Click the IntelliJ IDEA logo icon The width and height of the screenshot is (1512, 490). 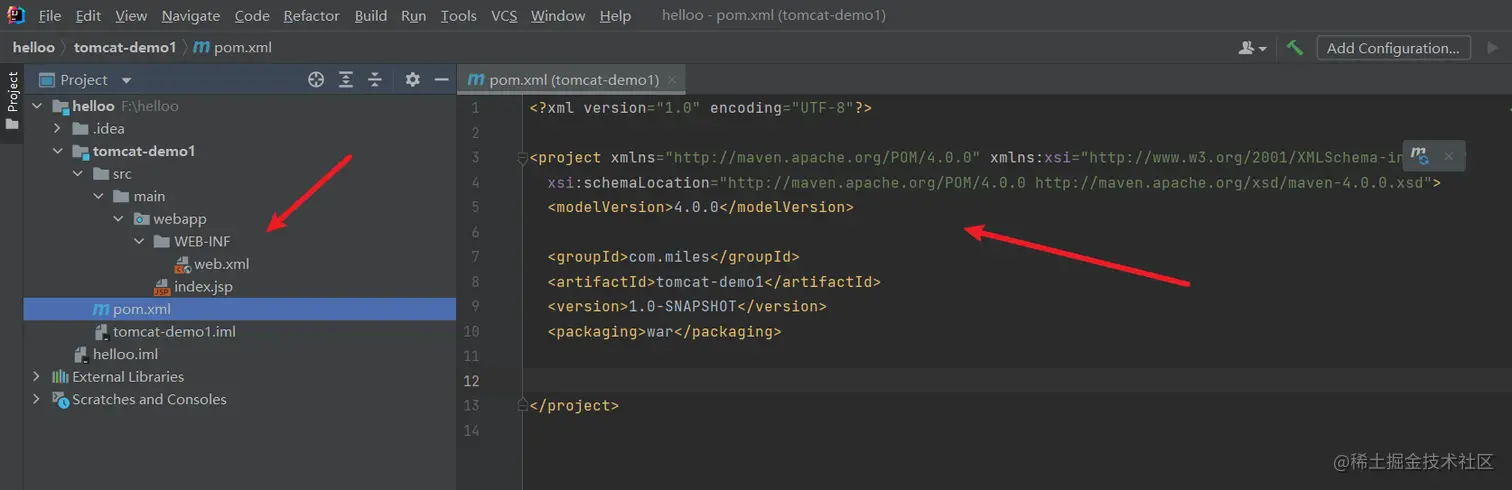[x=16, y=15]
